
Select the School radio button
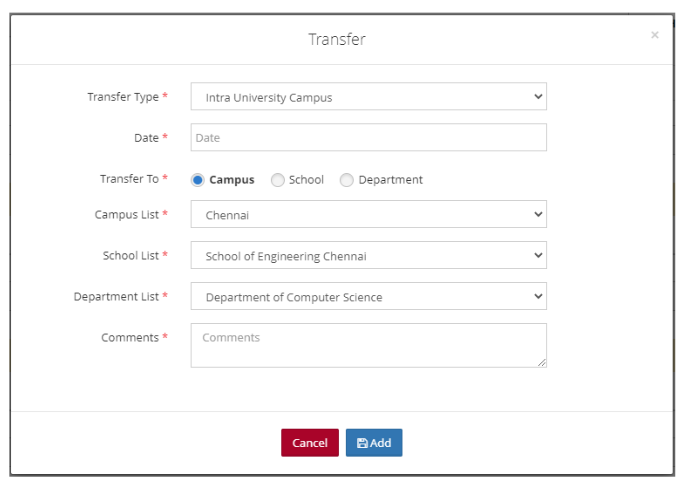pos(278,180)
